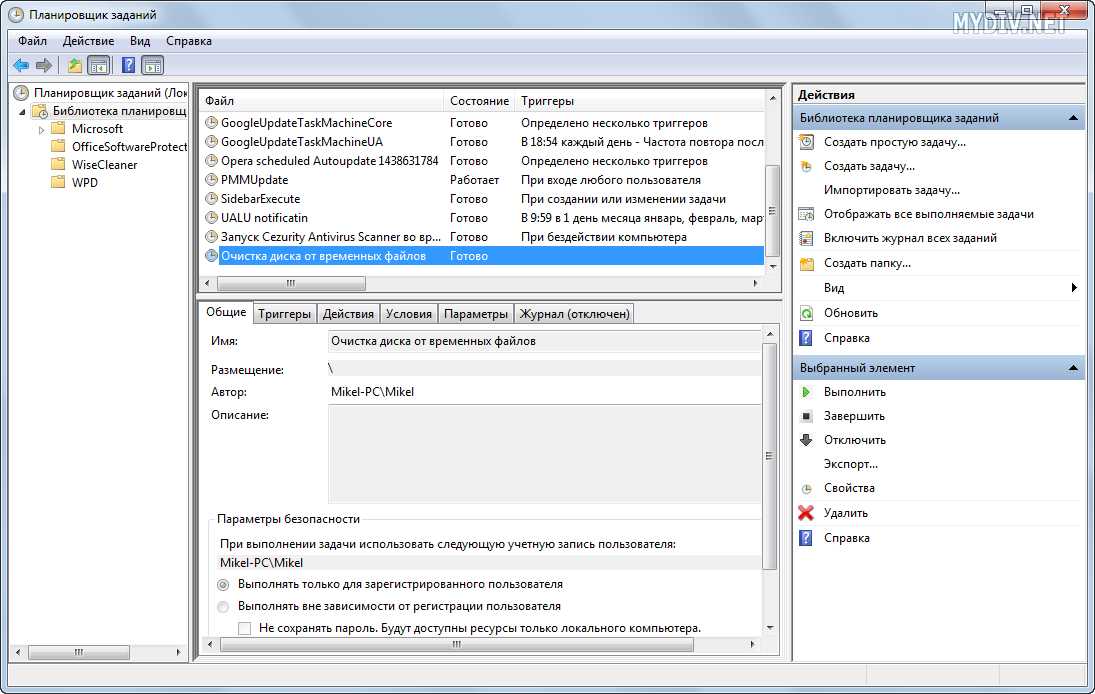This screenshot has height=694, width=1095.
Task: Open the Вид submenu arrow
Action: (x=1074, y=288)
